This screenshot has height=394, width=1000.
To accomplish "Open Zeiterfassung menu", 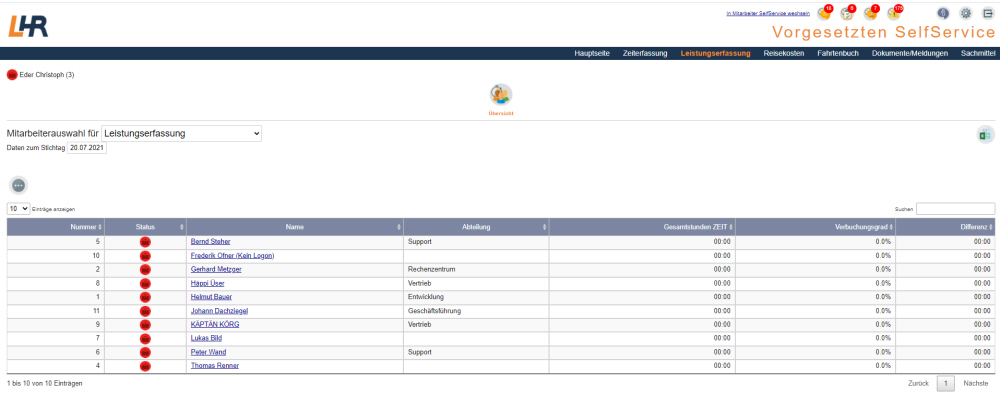I will [645, 54].
